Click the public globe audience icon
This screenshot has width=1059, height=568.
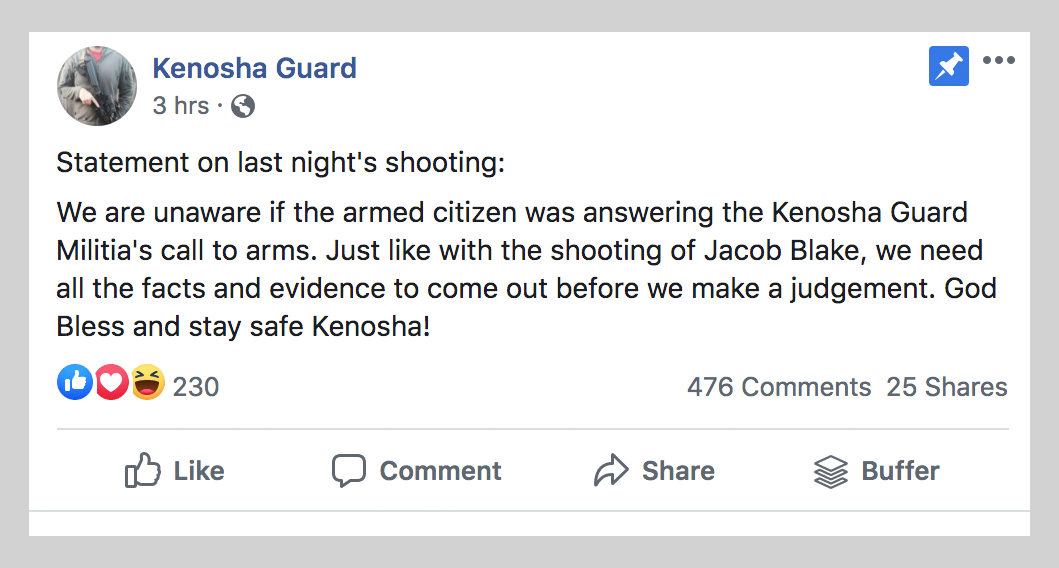243,106
